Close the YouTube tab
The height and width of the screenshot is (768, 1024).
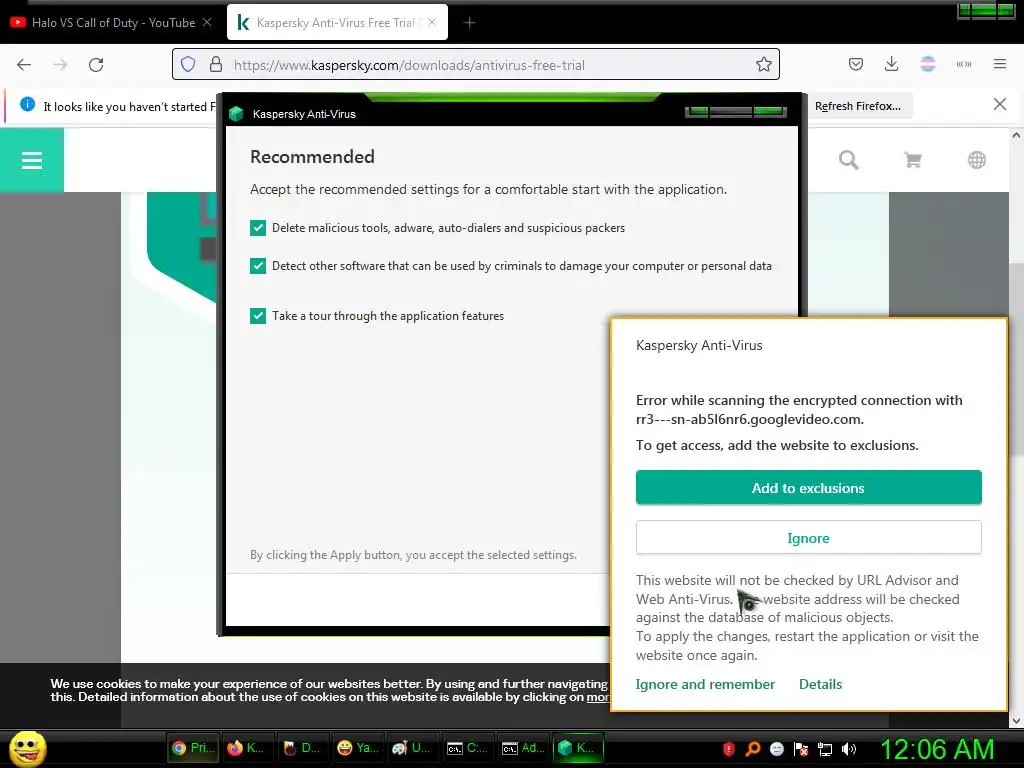point(207,22)
